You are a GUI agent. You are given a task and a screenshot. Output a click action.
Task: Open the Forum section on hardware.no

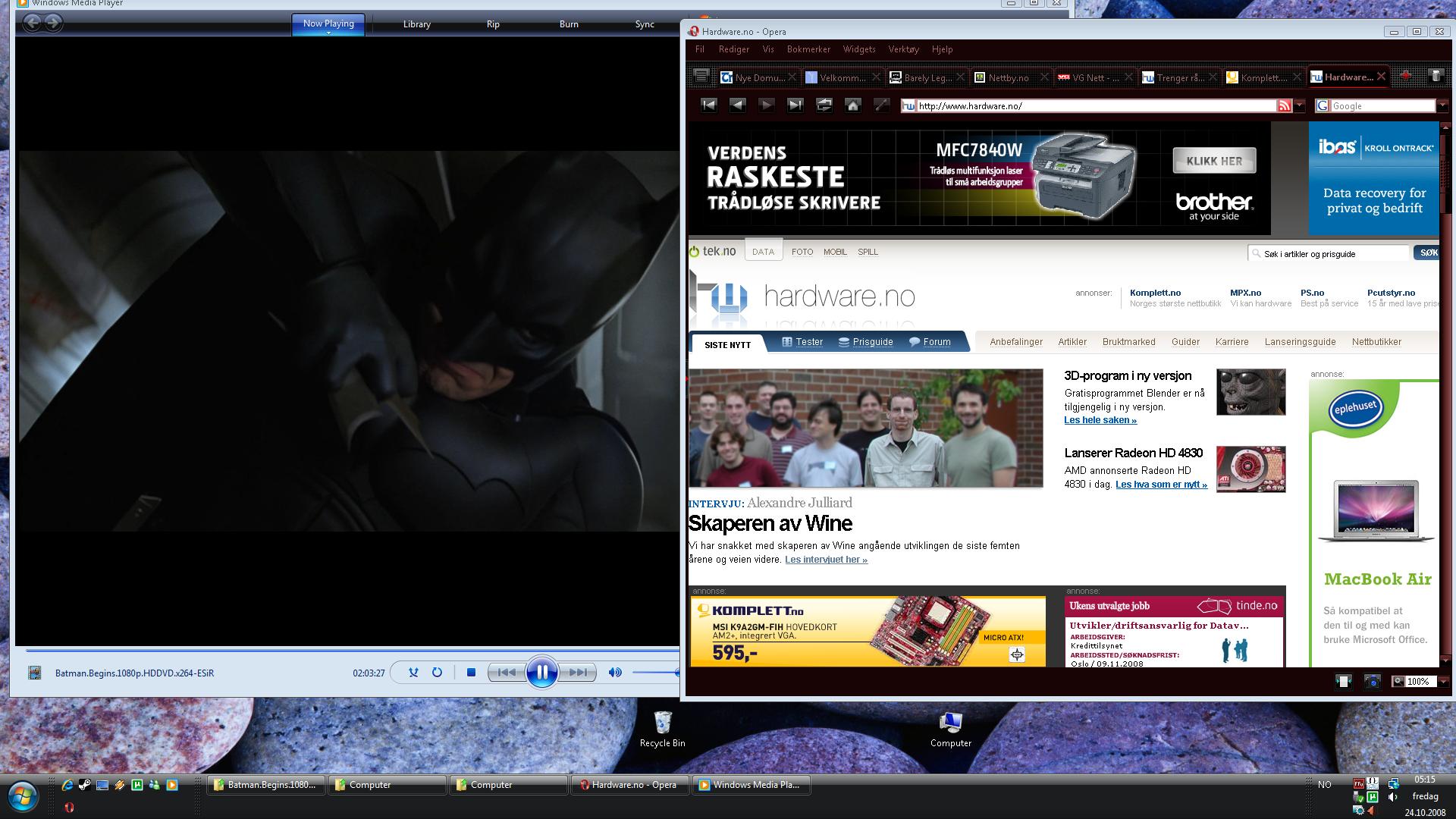pyautogui.click(x=930, y=342)
